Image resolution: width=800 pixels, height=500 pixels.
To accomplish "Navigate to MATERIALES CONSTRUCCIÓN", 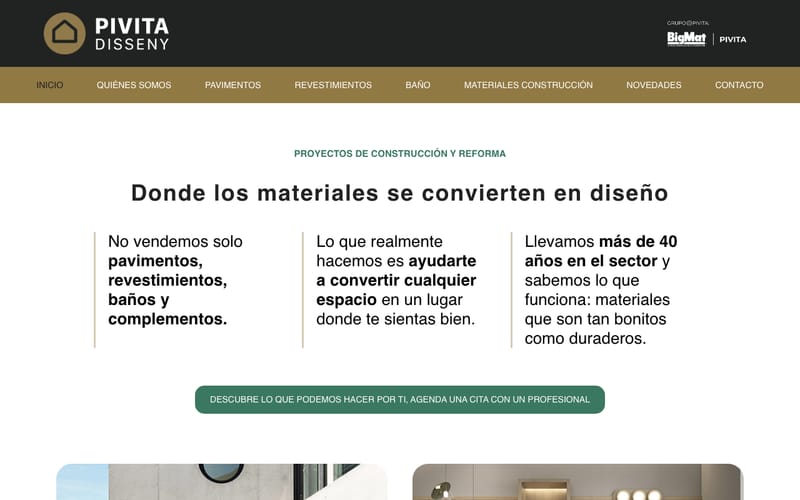I will pos(528,85).
